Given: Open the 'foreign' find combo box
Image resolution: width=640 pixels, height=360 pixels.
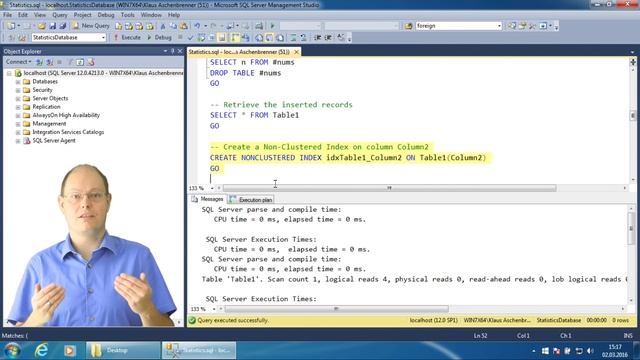Looking at the screenshot, I should pyautogui.click(x=458, y=26).
